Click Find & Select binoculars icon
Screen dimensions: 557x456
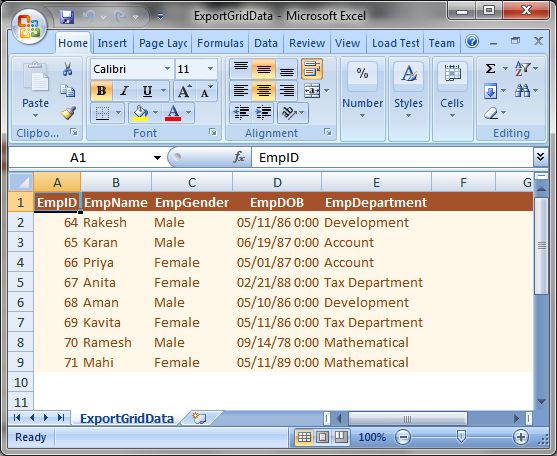tap(522, 91)
